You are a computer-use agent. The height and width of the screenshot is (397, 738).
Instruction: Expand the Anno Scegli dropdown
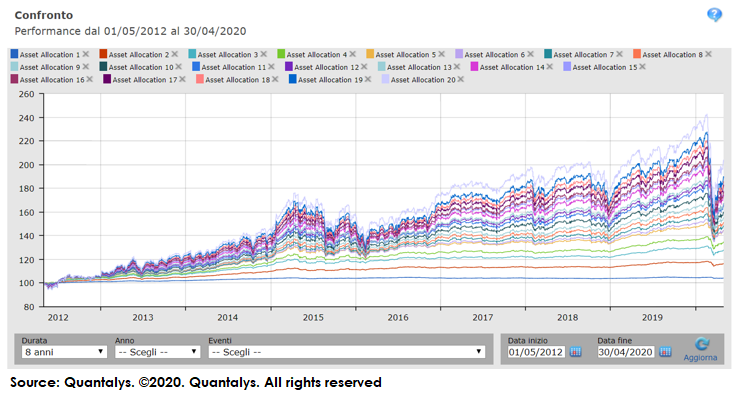point(158,352)
